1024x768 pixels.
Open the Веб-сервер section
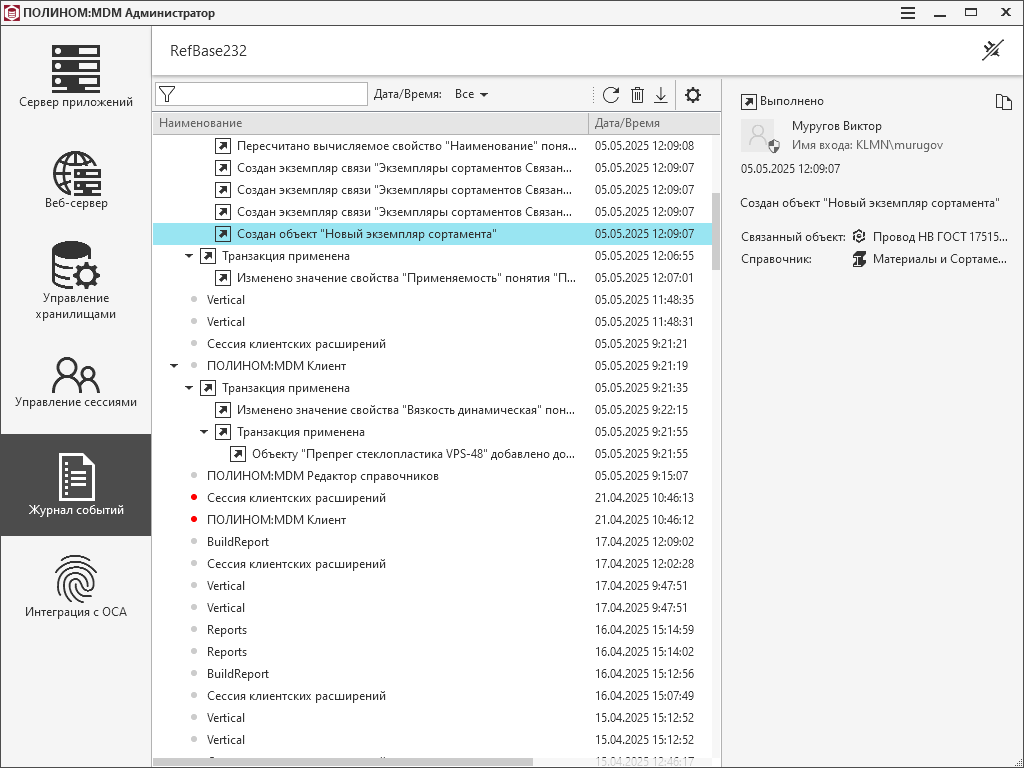click(76, 180)
